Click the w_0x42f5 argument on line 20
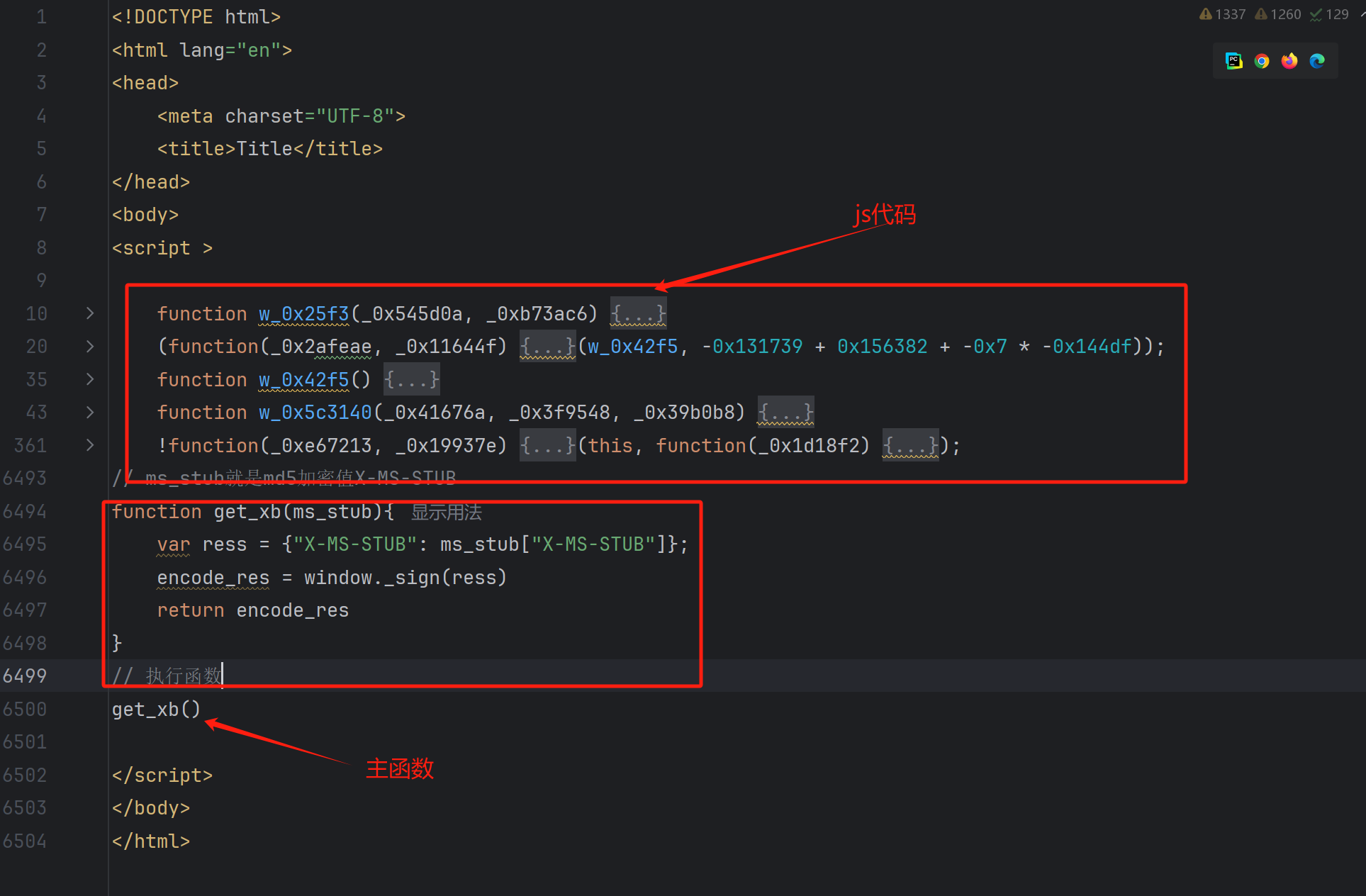The image size is (1366, 896). [x=633, y=346]
